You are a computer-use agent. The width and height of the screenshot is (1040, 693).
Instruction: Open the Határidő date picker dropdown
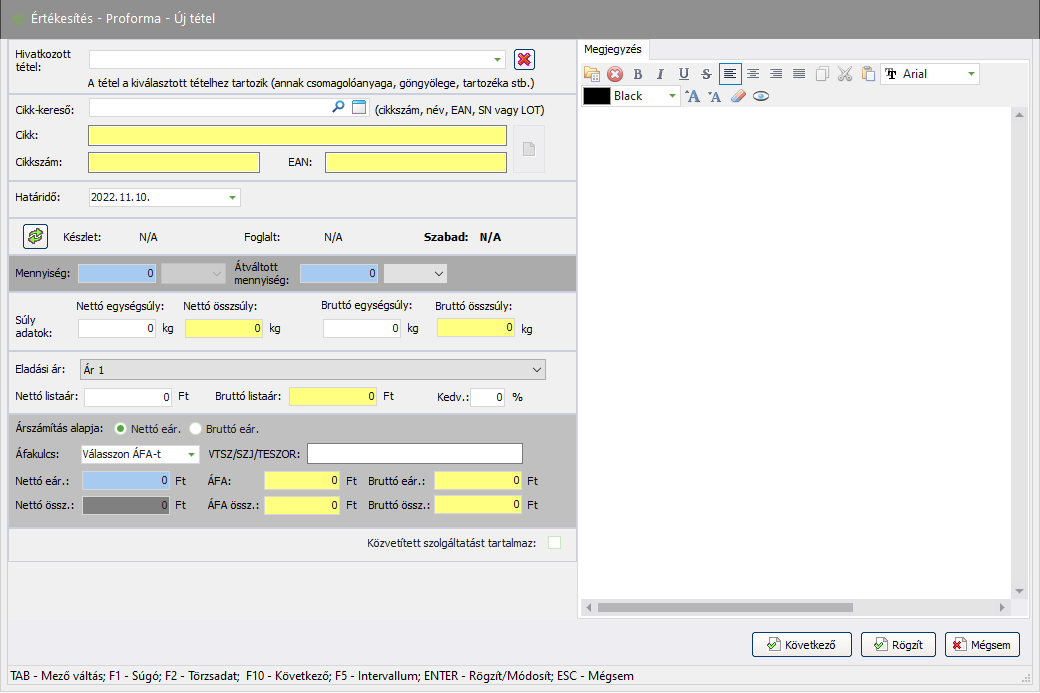tap(232, 198)
